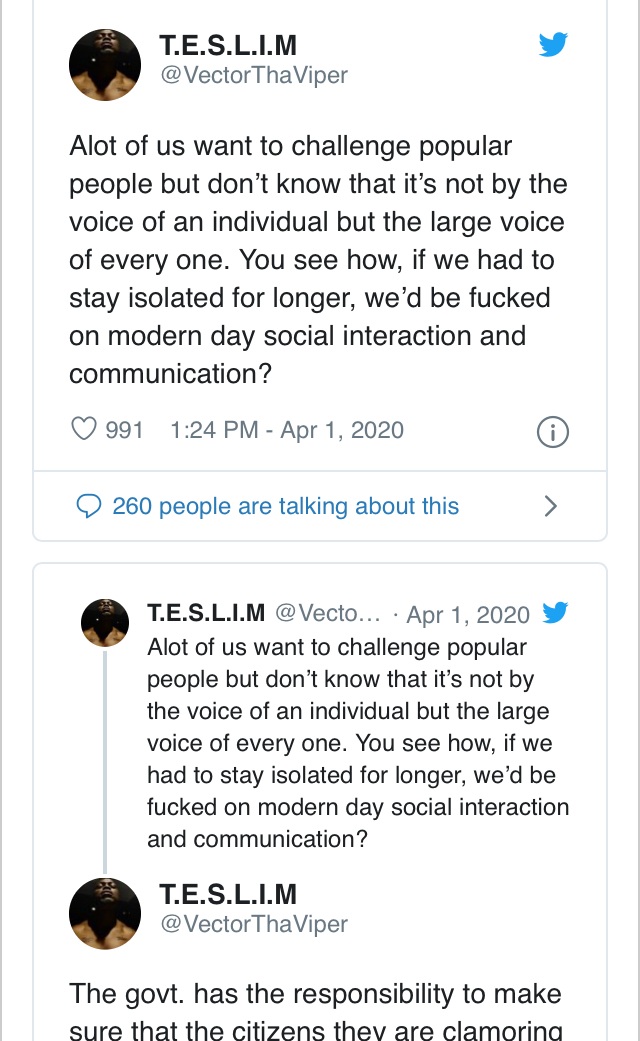Open the tweet info circle icon
This screenshot has width=640, height=1041.
(x=553, y=432)
